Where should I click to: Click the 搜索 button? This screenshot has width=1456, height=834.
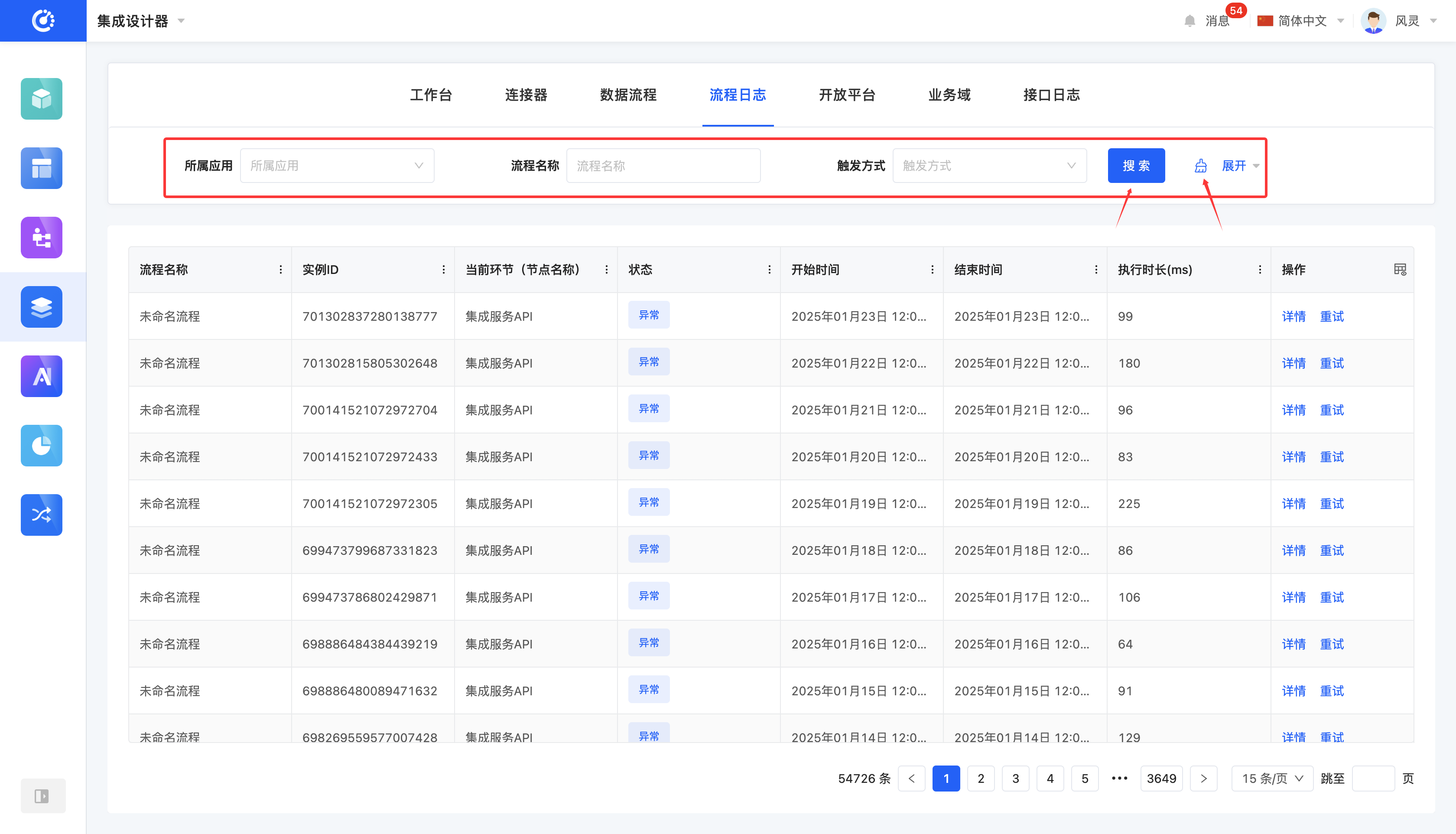(1136, 166)
